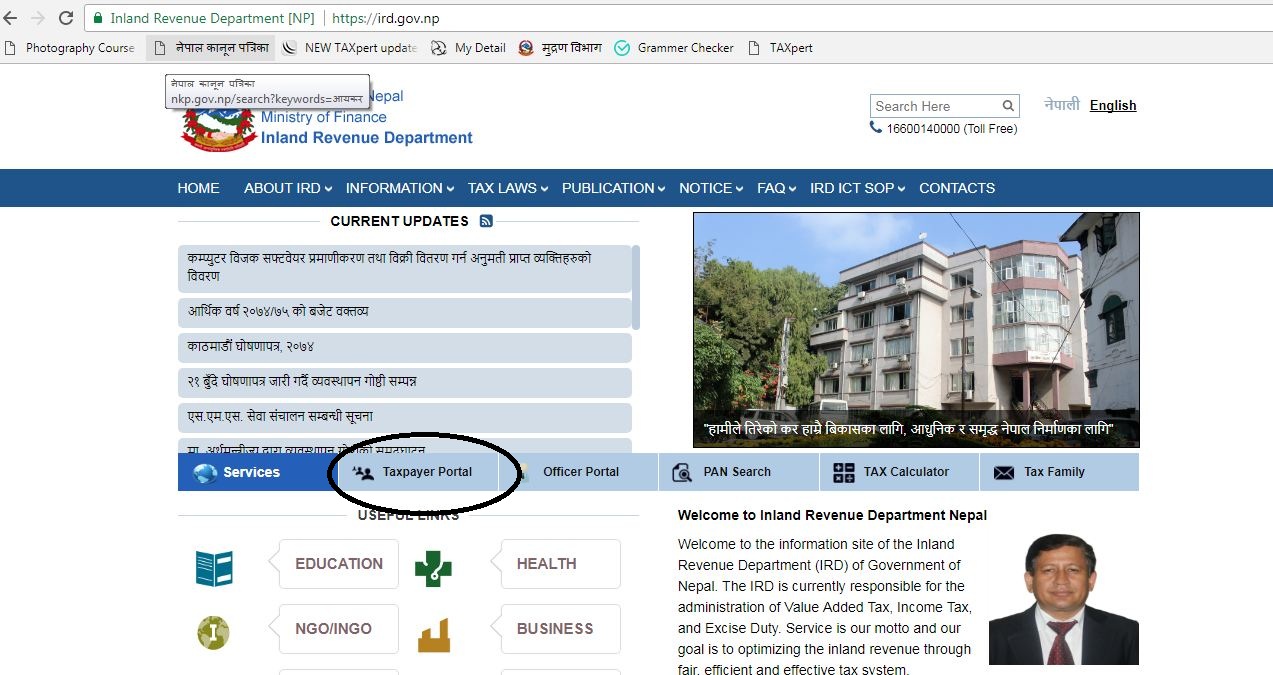Select the TAX Calculator tab
Viewport: 1273px width, 675px height.
tap(899, 472)
